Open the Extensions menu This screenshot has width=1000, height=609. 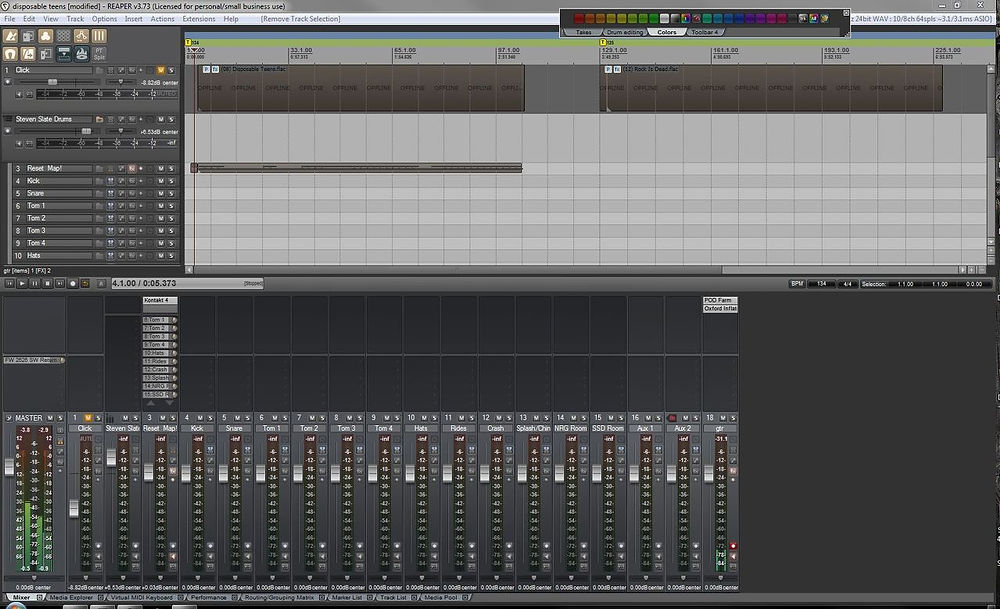click(198, 19)
